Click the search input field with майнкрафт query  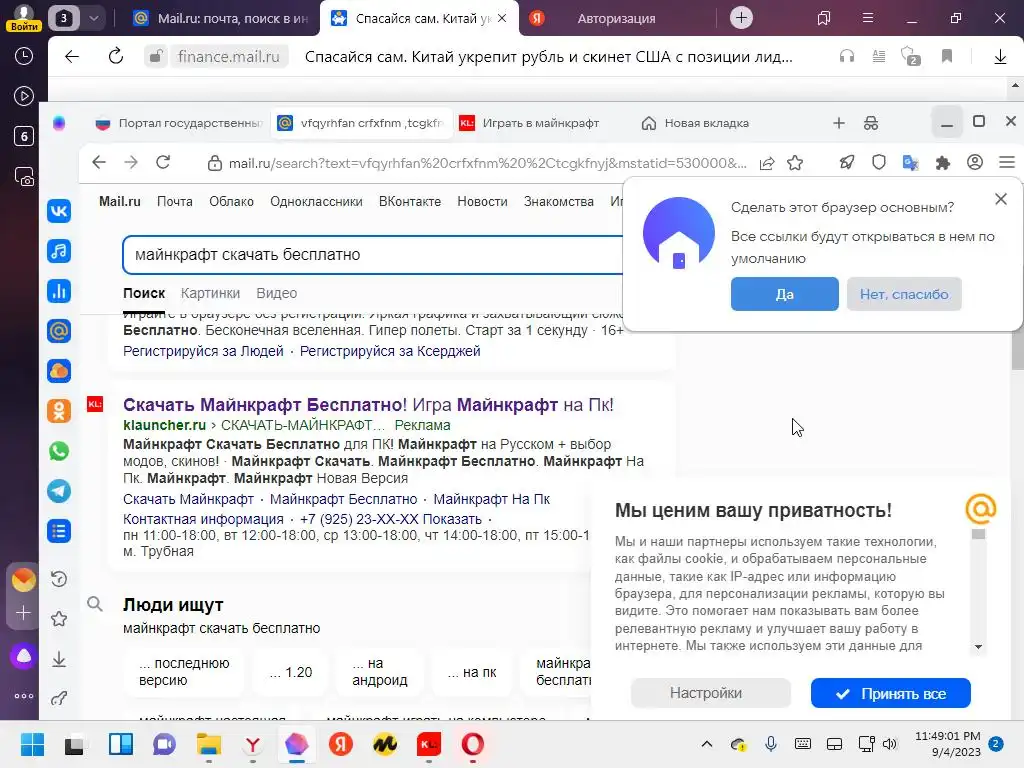[x=372, y=255]
